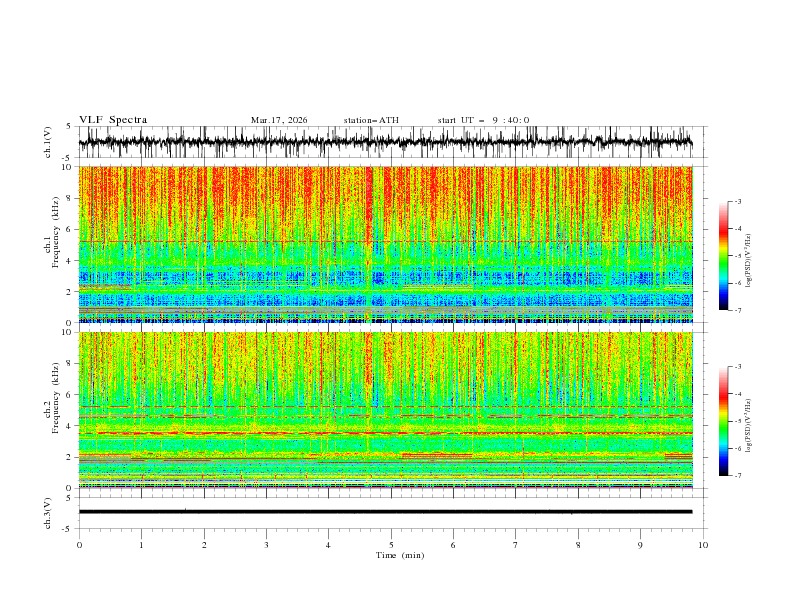Click the time axis tick label '2'
Viewport: 792px width, 612px height.
[x=204, y=545]
